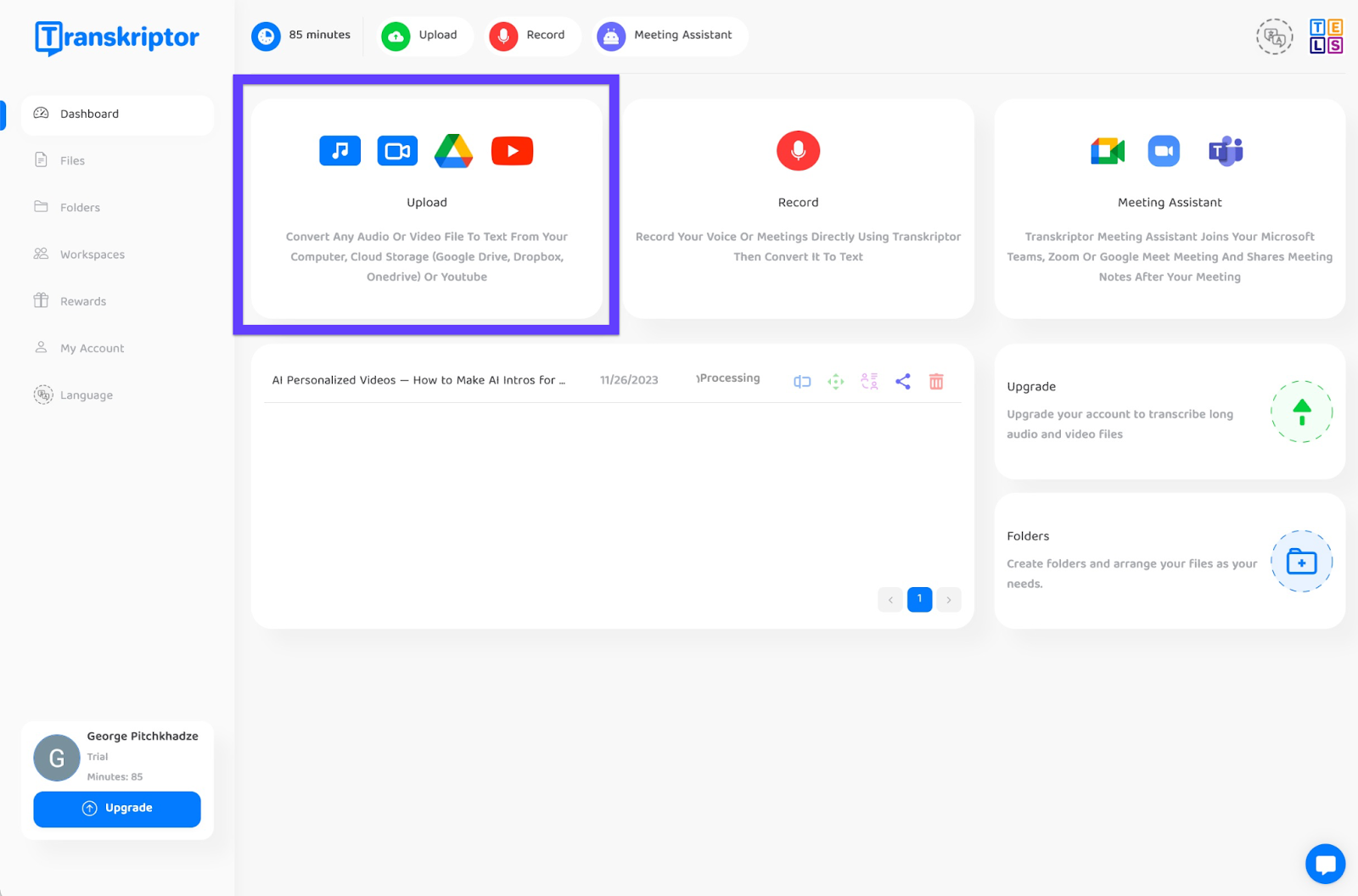Select page 1 in pagination
1358x896 pixels.
[x=919, y=599]
